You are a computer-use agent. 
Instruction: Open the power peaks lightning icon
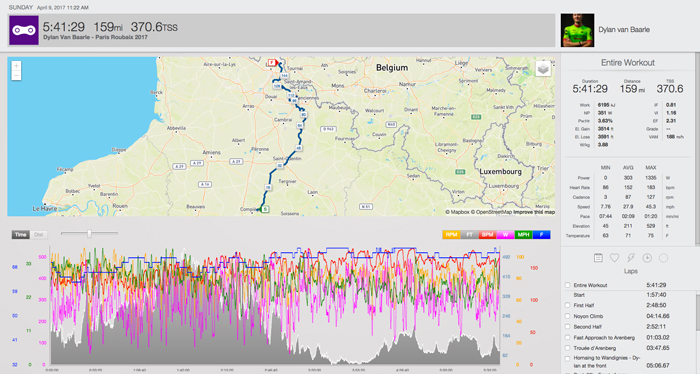pos(631,258)
